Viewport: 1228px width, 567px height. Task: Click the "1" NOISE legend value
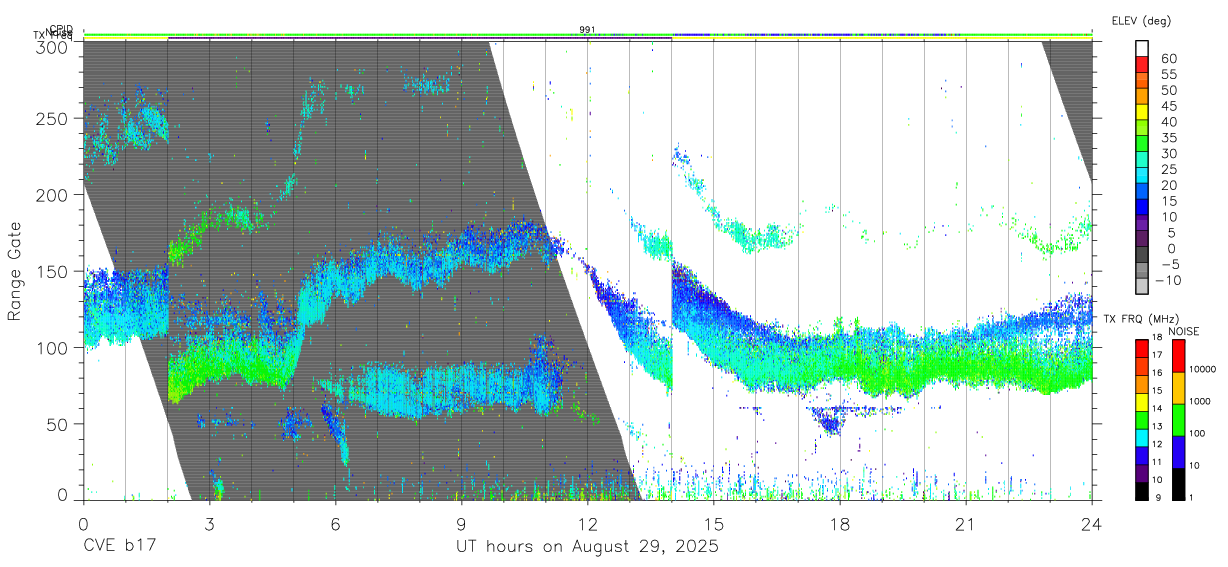[1191, 497]
